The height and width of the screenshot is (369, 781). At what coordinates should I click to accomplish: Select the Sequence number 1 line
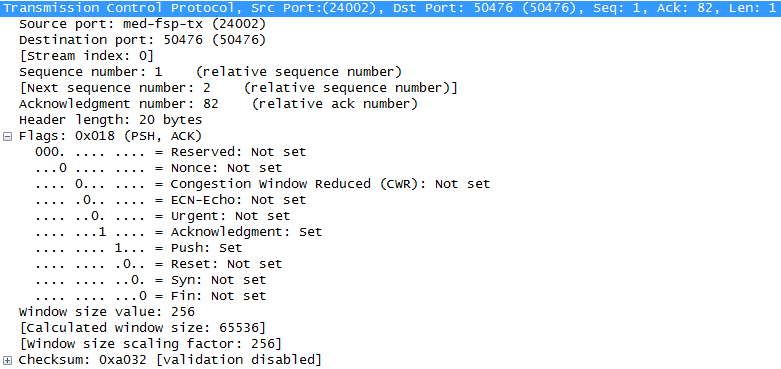click(210, 72)
